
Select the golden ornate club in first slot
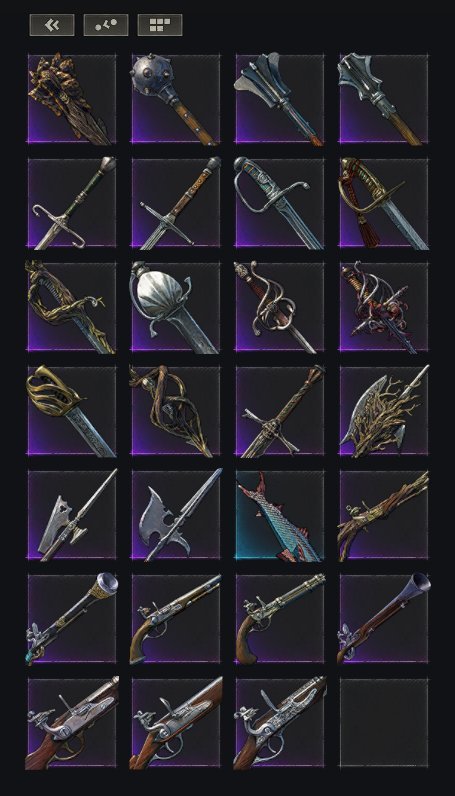pyautogui.click(x=72, y=98)
